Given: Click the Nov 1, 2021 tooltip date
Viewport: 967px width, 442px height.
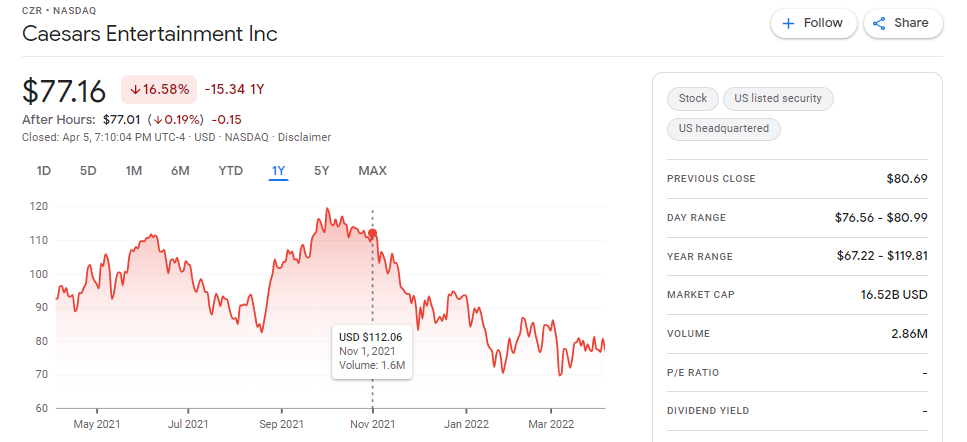Looking at the screenshot, I should (367, 351).
